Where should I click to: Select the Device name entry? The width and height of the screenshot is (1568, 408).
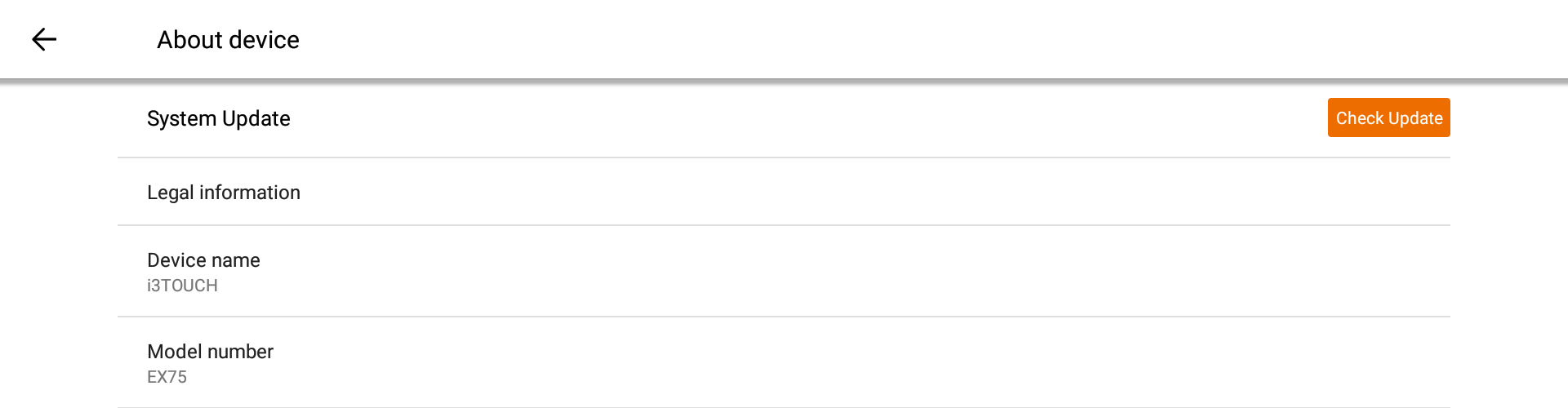203,271
